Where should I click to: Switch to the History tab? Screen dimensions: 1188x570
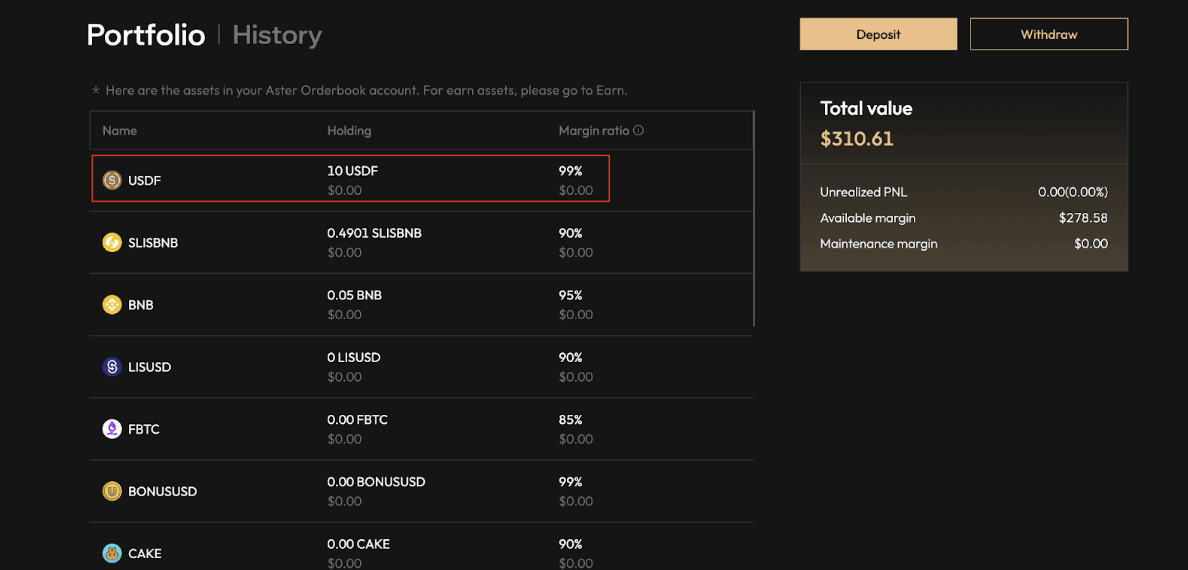(x=277, y=35)
